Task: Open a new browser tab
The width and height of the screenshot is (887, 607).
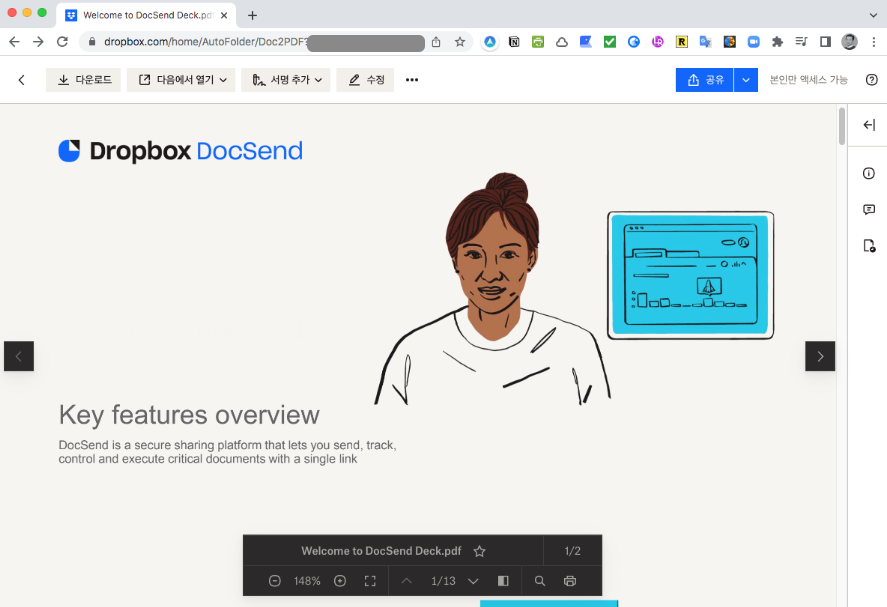Action: [x=252, y=15]
